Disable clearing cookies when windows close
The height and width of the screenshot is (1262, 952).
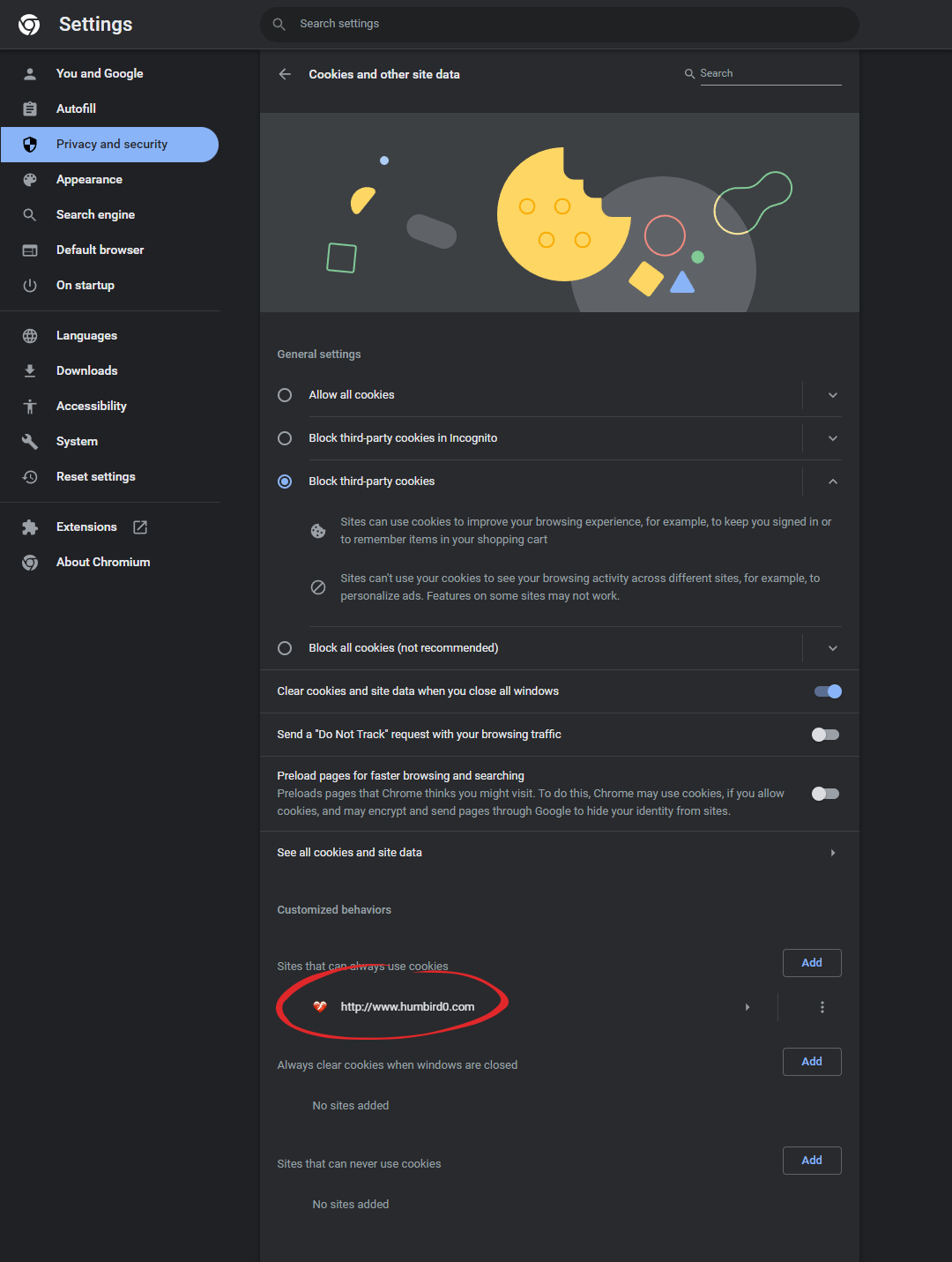pyautogui.click(x=827, y=691)
